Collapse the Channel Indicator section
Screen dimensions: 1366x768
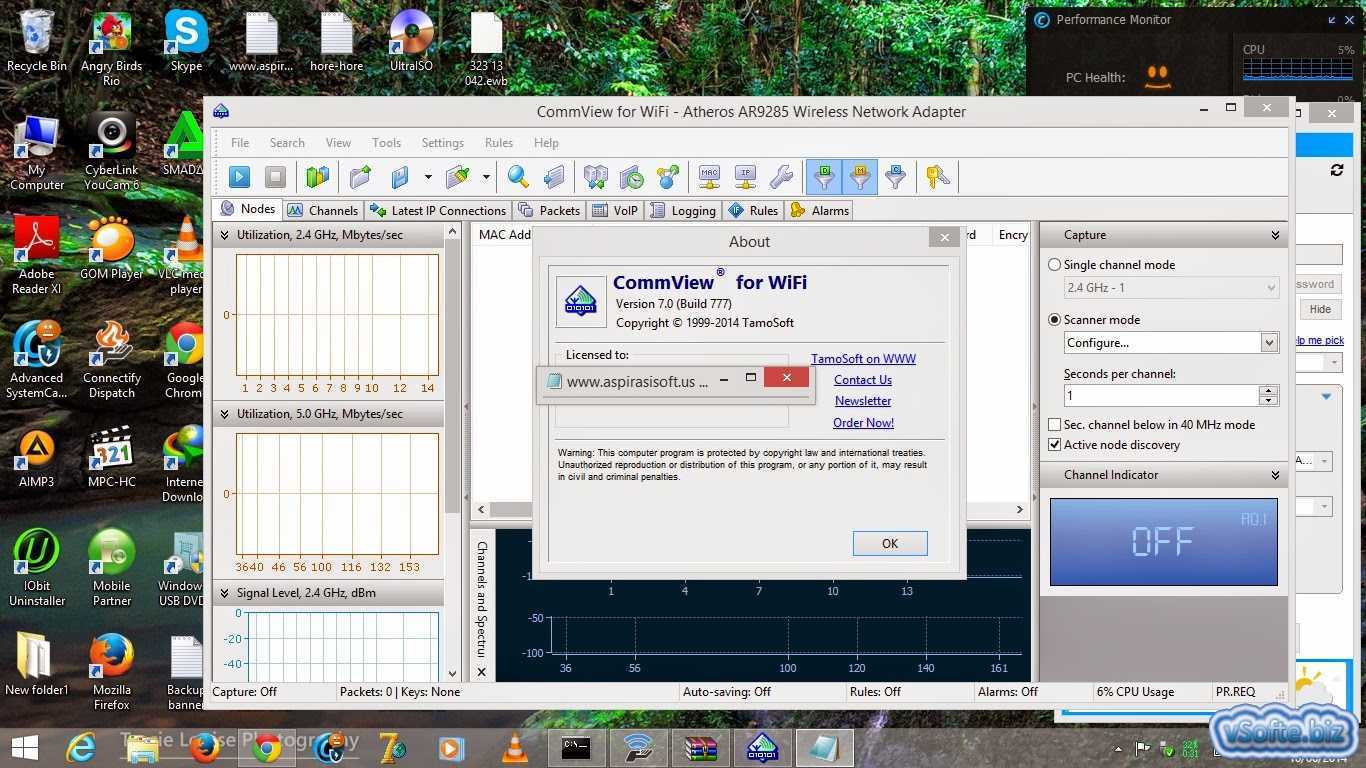coord(1275,475)
